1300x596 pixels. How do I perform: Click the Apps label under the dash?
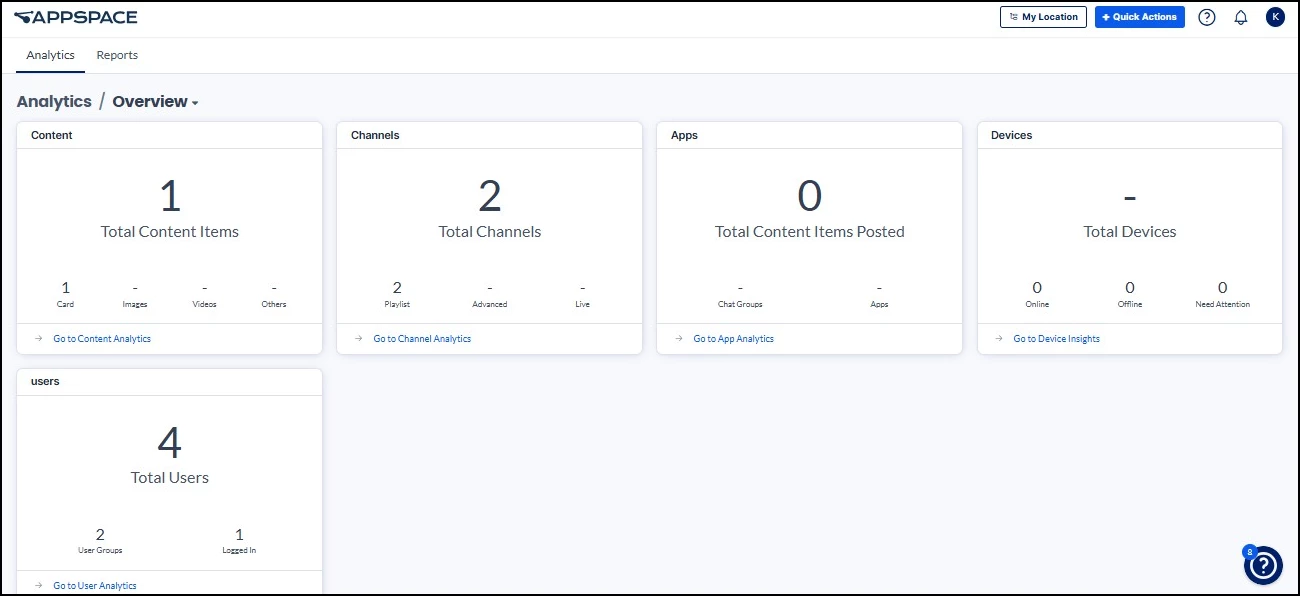879,304
